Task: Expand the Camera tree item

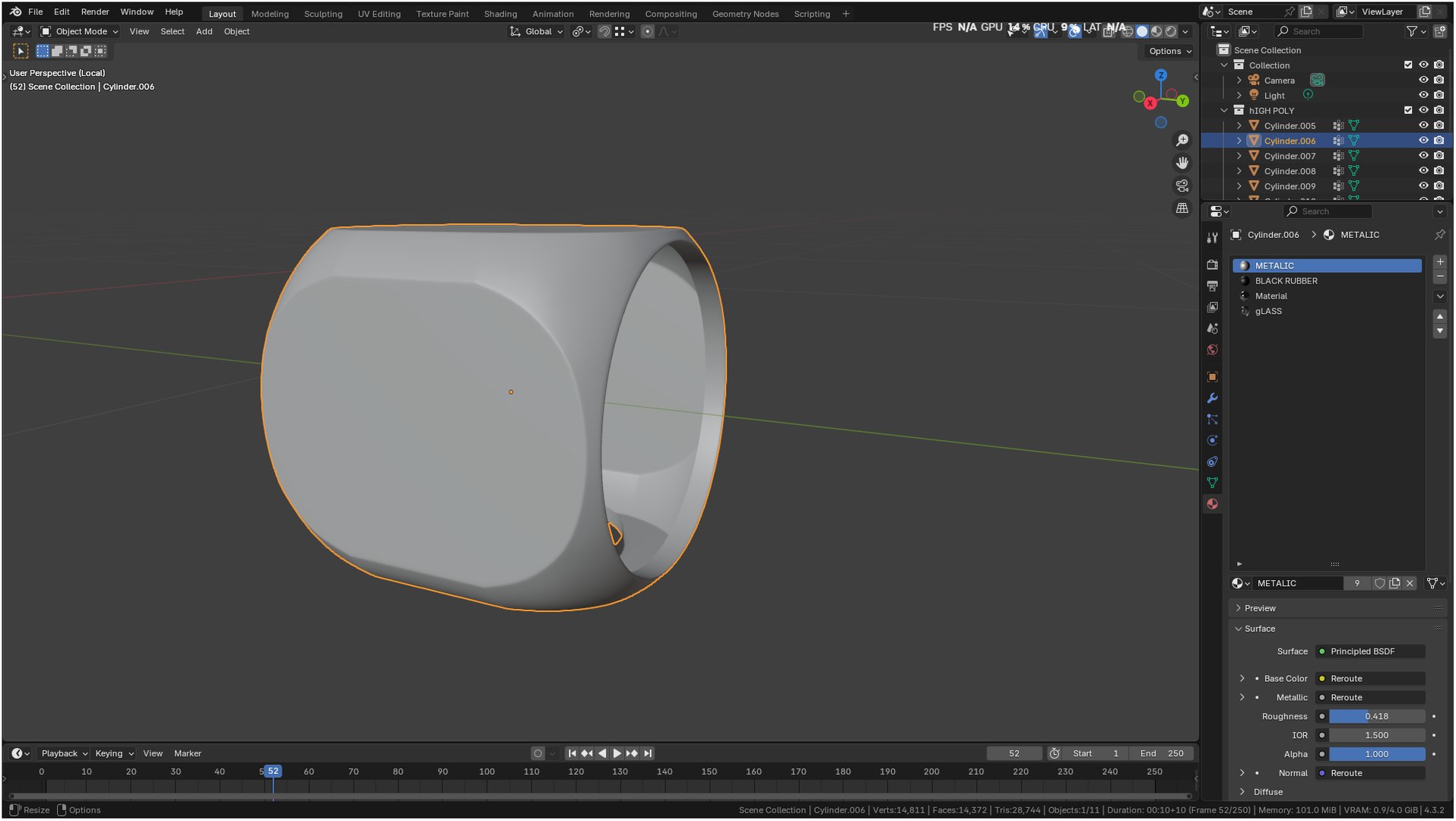Action: click(1239, 80)
